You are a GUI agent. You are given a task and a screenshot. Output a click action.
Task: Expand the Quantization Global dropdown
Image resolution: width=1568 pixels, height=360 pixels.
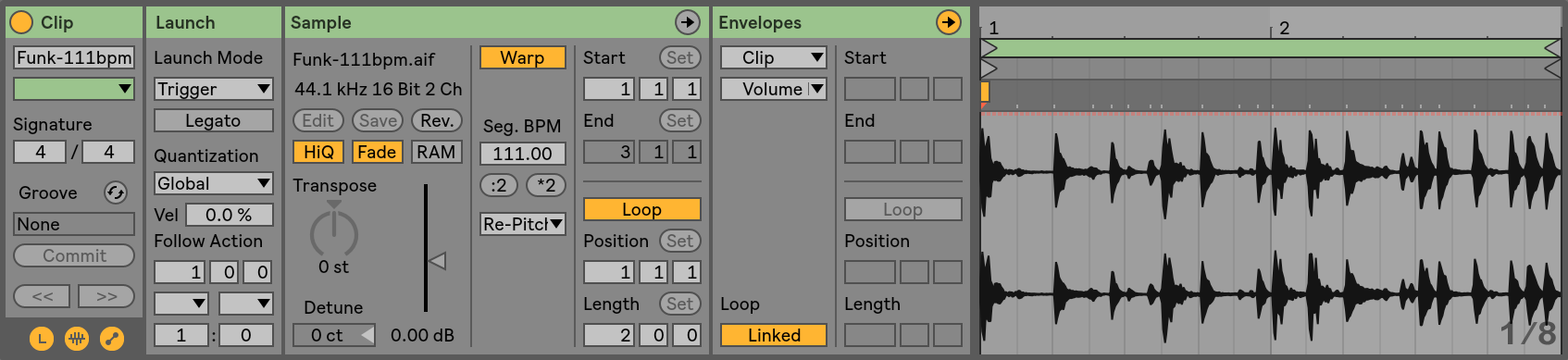pyautogui.click(x=213, y=183)
